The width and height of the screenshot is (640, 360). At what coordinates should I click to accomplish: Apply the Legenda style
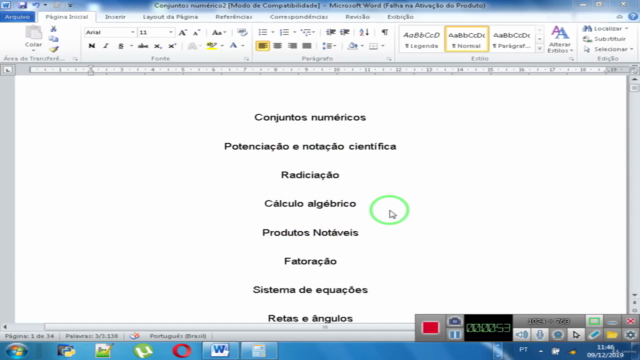[422, 39]
